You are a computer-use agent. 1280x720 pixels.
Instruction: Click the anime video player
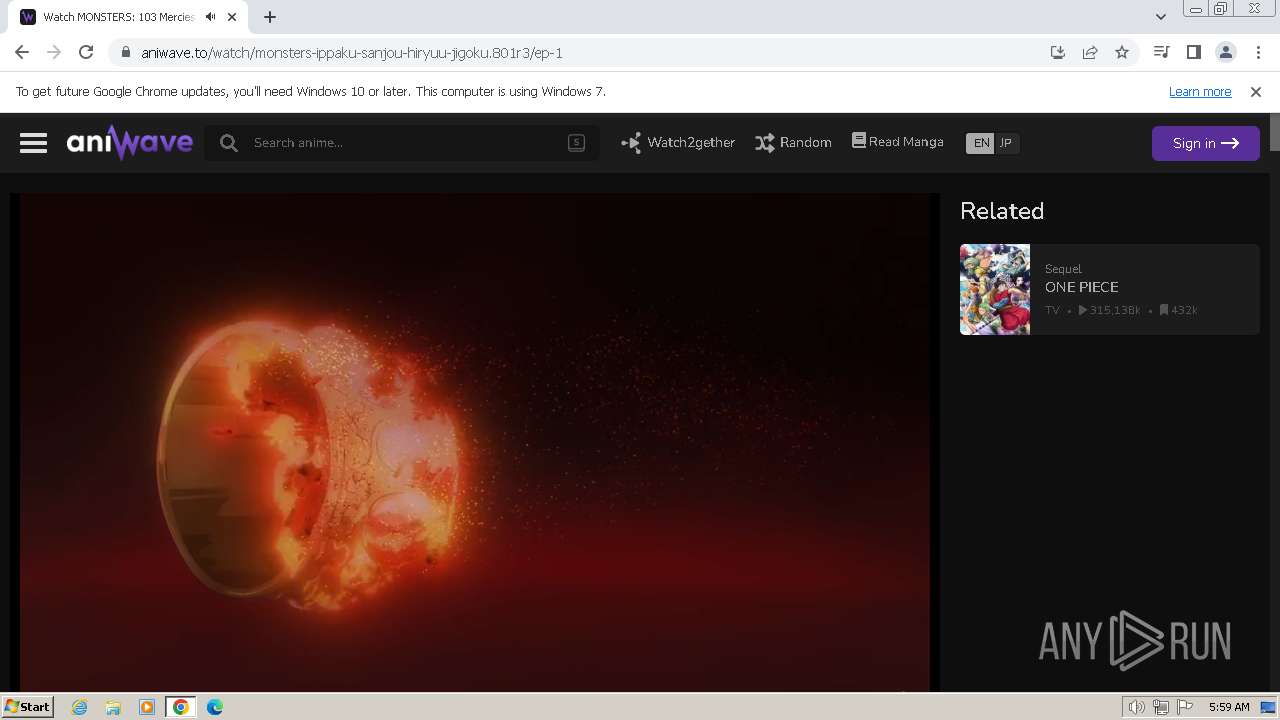[475, 440]
